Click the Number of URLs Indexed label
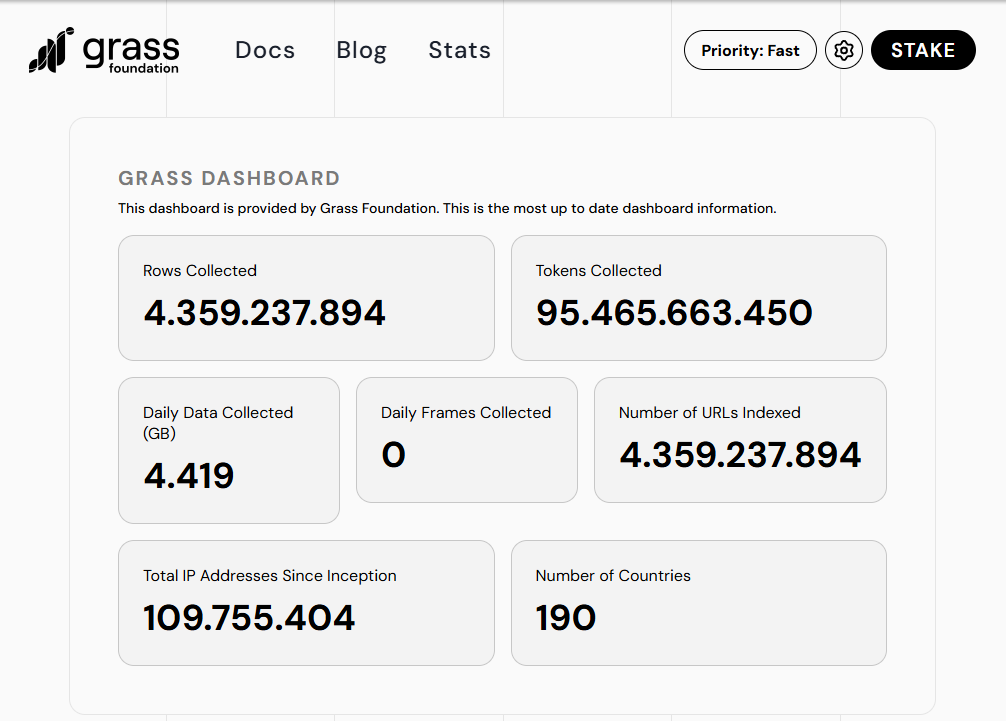 710,412
